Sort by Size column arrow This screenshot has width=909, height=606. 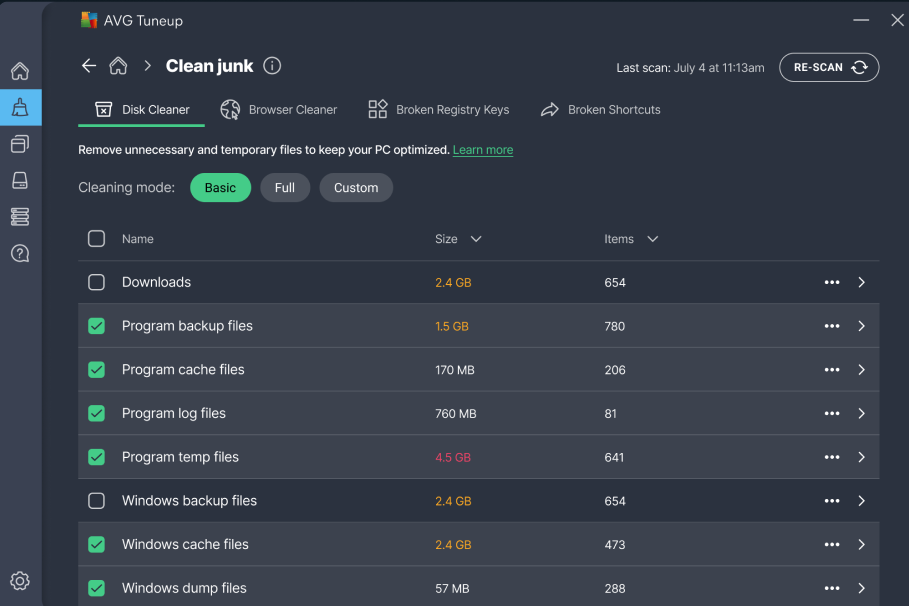[x=476, y=239]
